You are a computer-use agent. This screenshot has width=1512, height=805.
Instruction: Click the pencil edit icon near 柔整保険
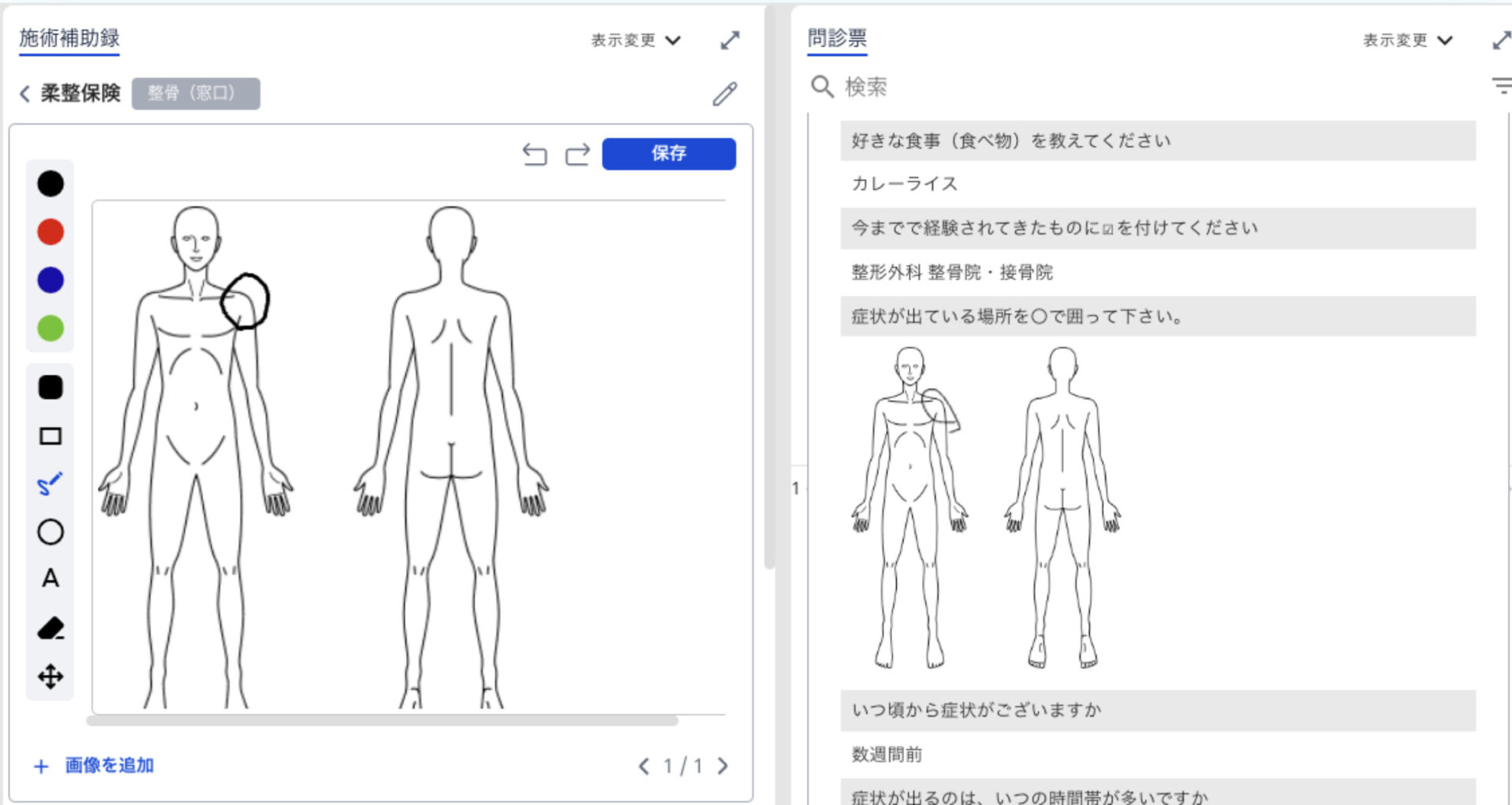(x=724, y=93)
